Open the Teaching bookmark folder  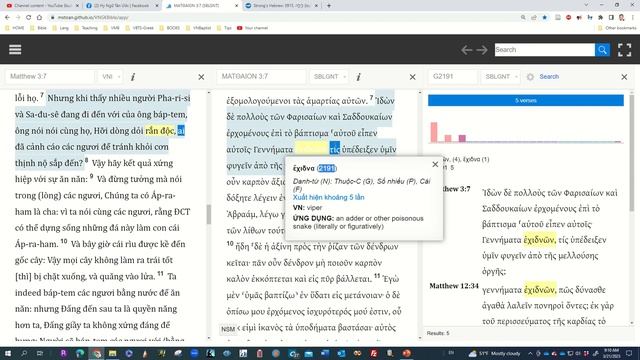pyautogui.click(x=86, y=28)
